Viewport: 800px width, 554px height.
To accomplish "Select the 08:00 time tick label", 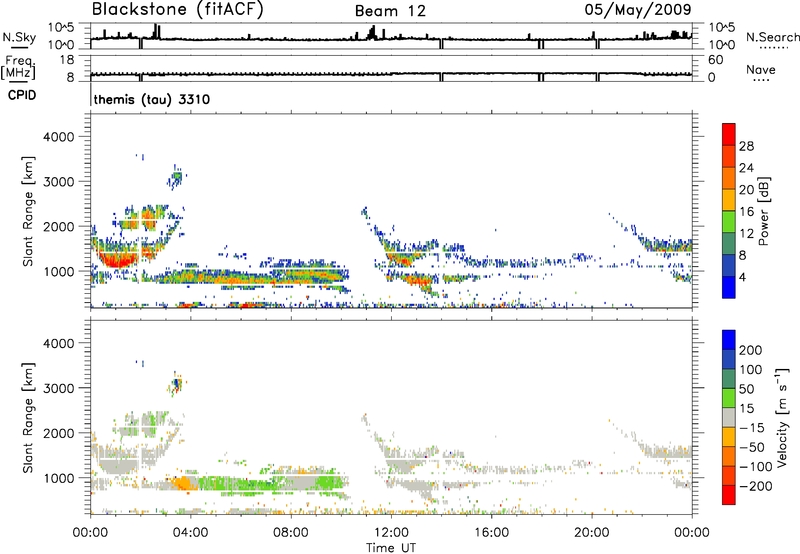I will coord(291,533).
